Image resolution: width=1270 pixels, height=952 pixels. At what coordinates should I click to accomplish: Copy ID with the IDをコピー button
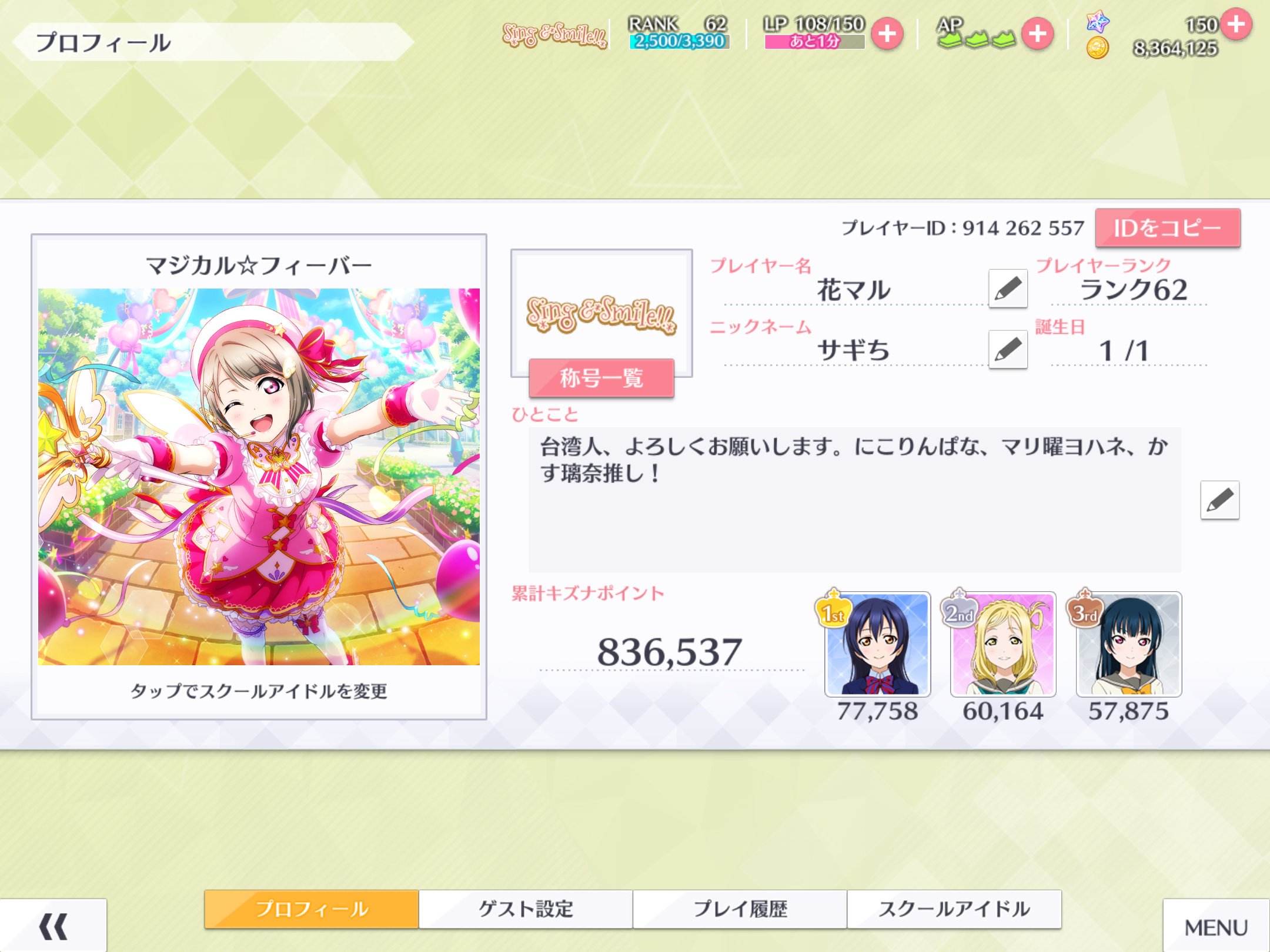(1168, 228)
